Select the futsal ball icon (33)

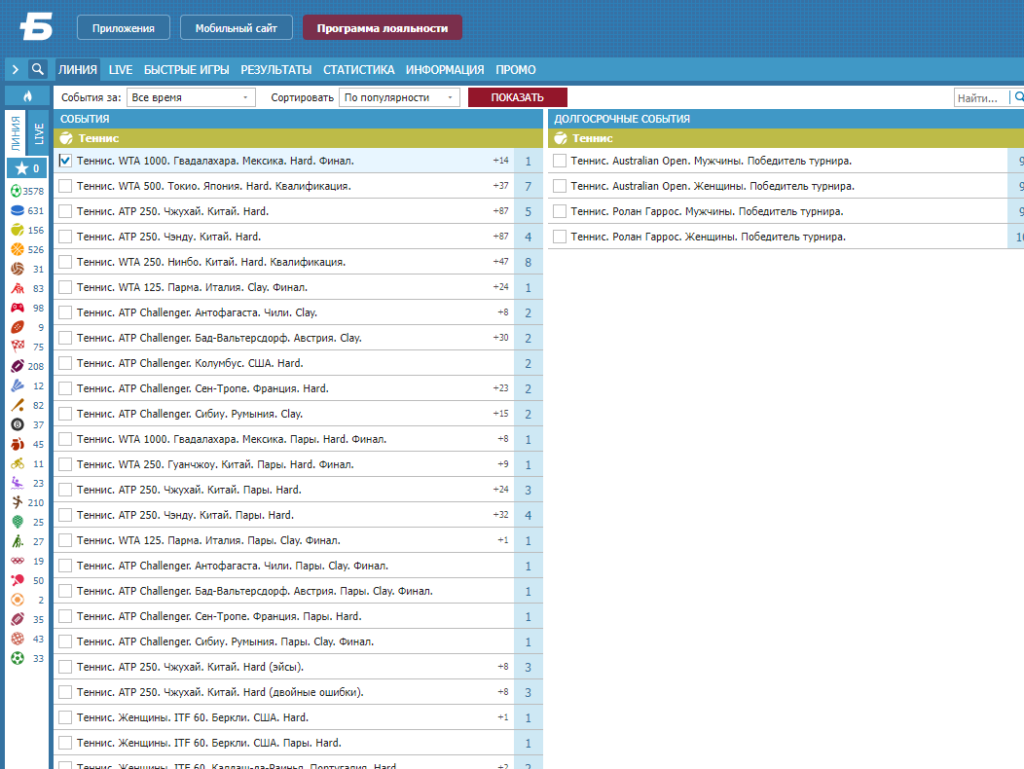(17, 658)
